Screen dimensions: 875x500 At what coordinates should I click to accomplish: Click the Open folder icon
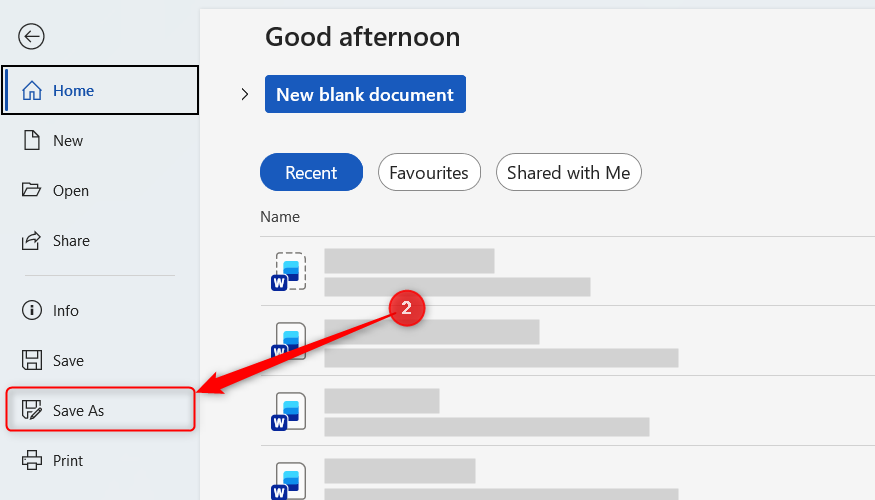pyautogui.click(x=31, y=190)
